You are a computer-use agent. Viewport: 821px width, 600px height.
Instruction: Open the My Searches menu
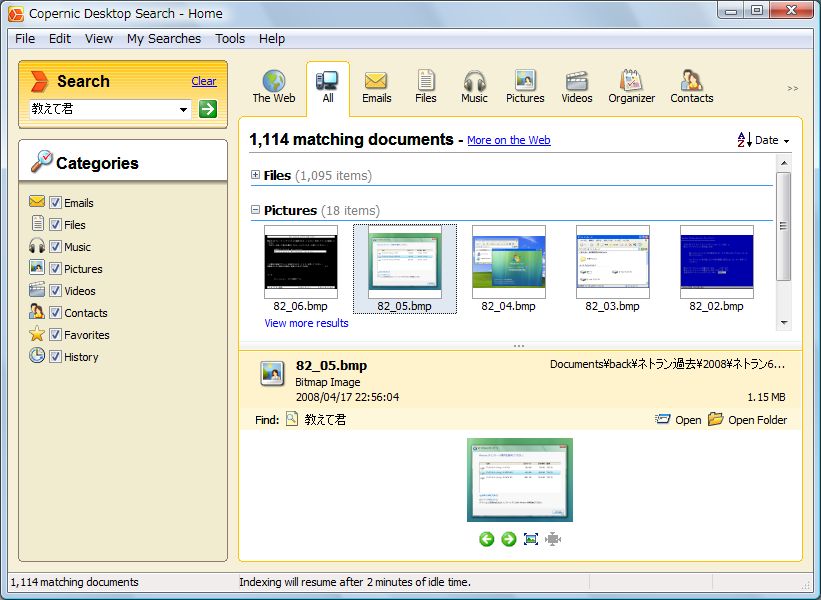point(164,39)
